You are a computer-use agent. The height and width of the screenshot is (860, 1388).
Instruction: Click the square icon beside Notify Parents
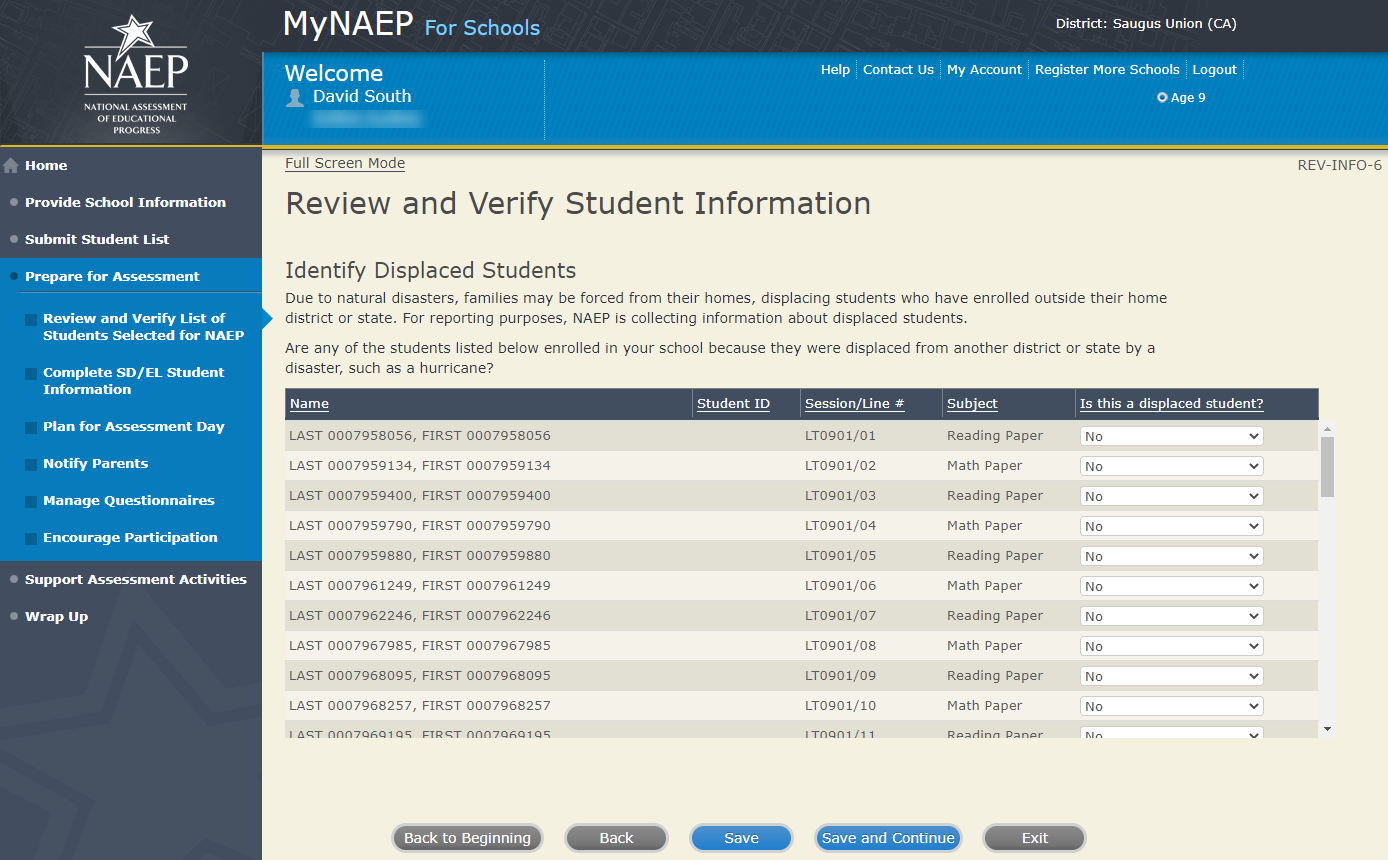(x=31, y=464)
